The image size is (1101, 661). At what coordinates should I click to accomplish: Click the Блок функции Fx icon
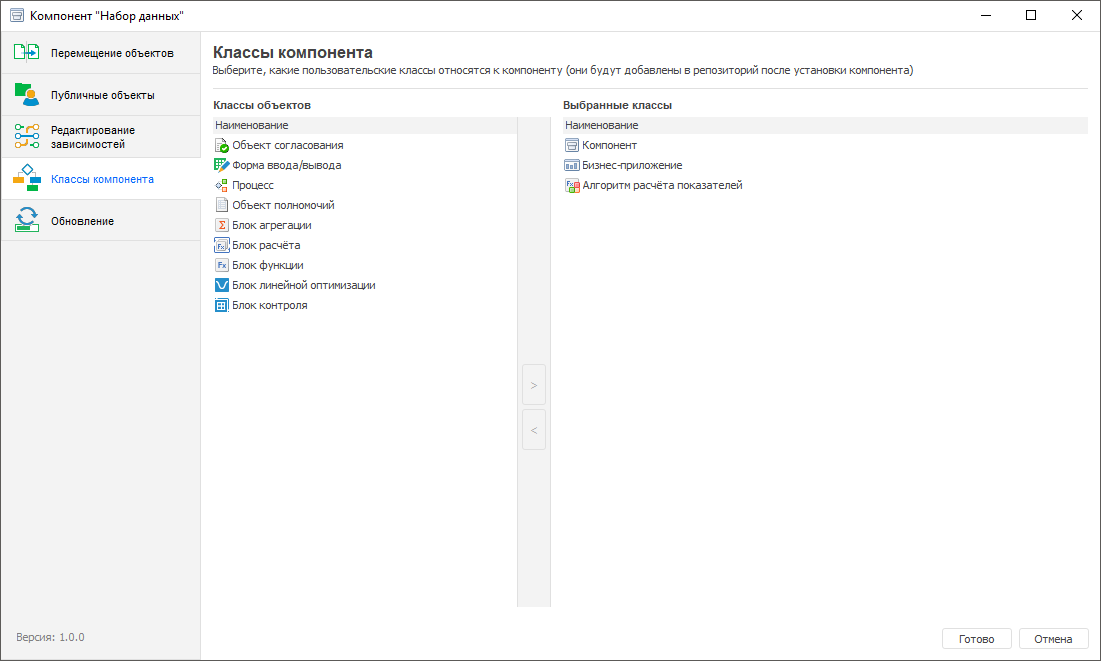[222, 266]
